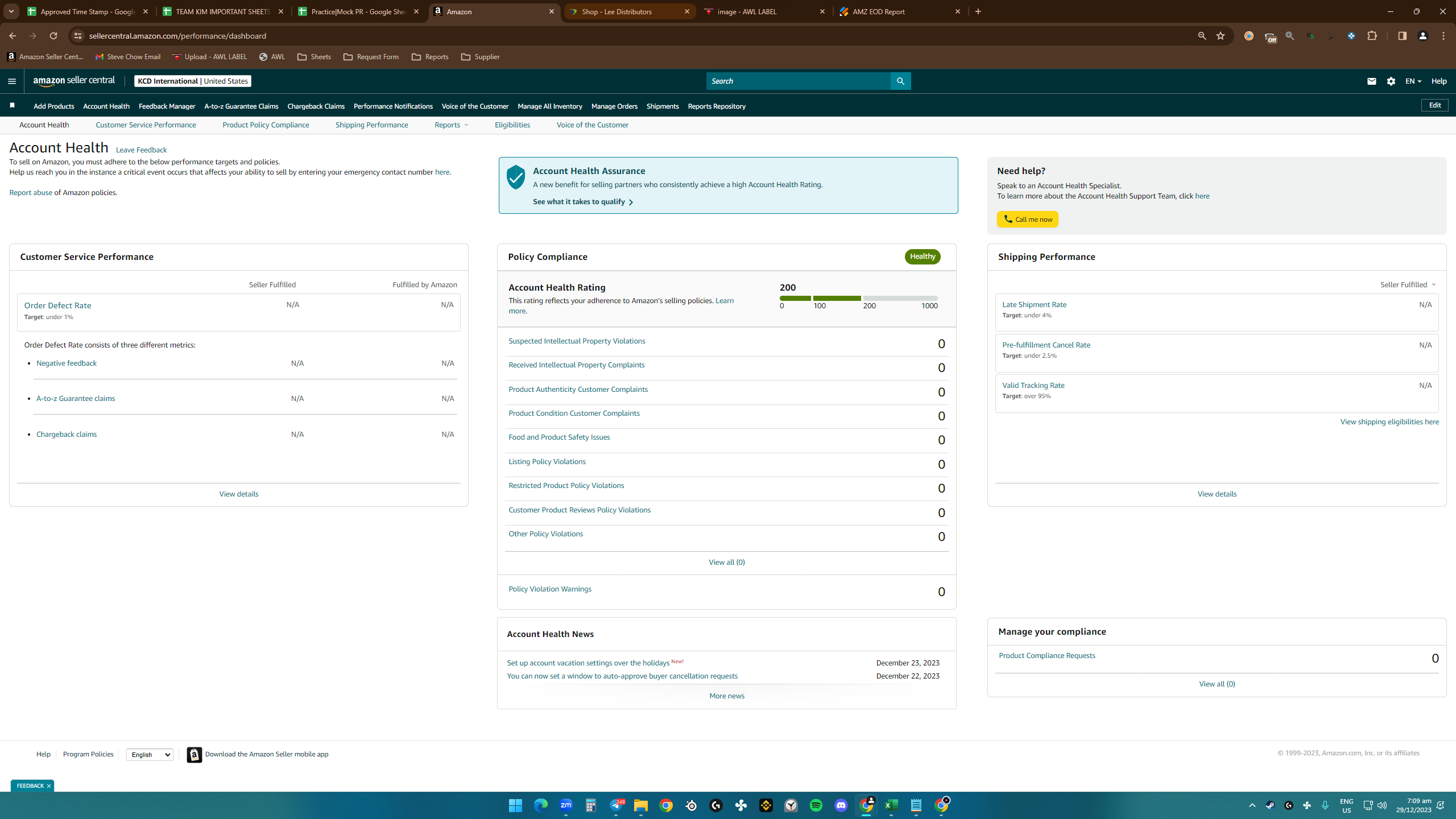
Task: Open Excel from the taskbar
Action: click(x=891, y=805)
